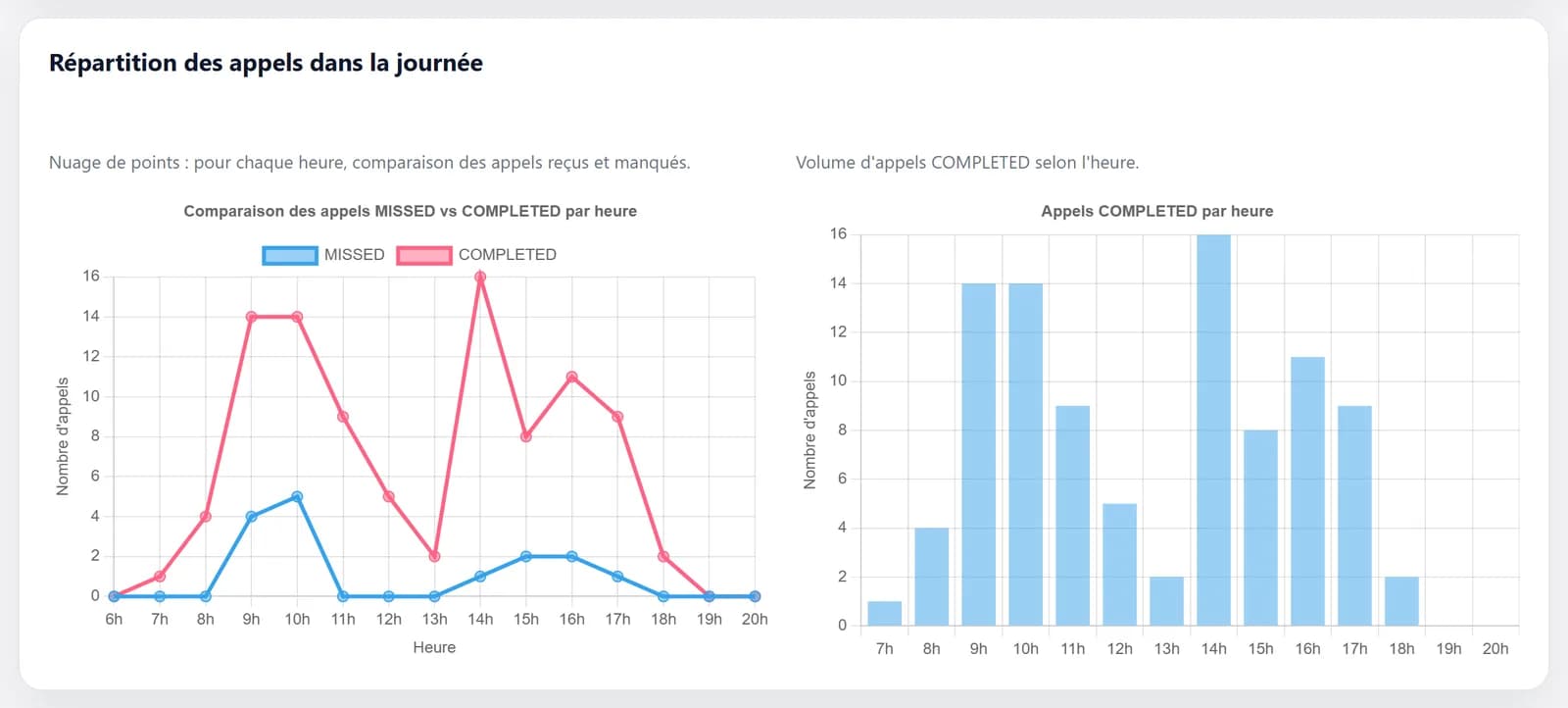Pick the COMPLETED line point at 13h
This screenshot has height=708, width=1568.
(434, 556)
